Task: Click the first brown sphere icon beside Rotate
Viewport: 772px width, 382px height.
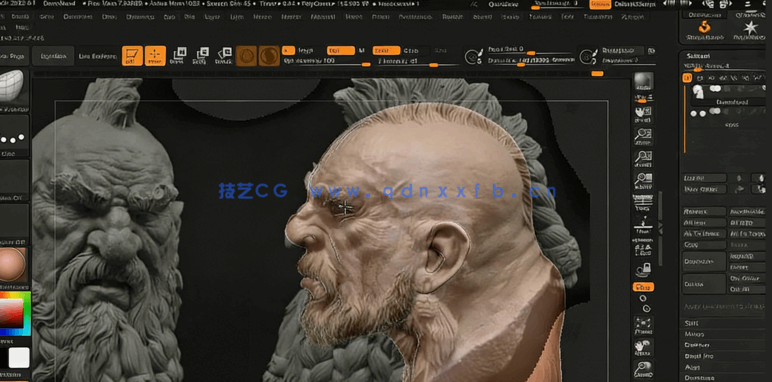Action: [x=246, y=56]
